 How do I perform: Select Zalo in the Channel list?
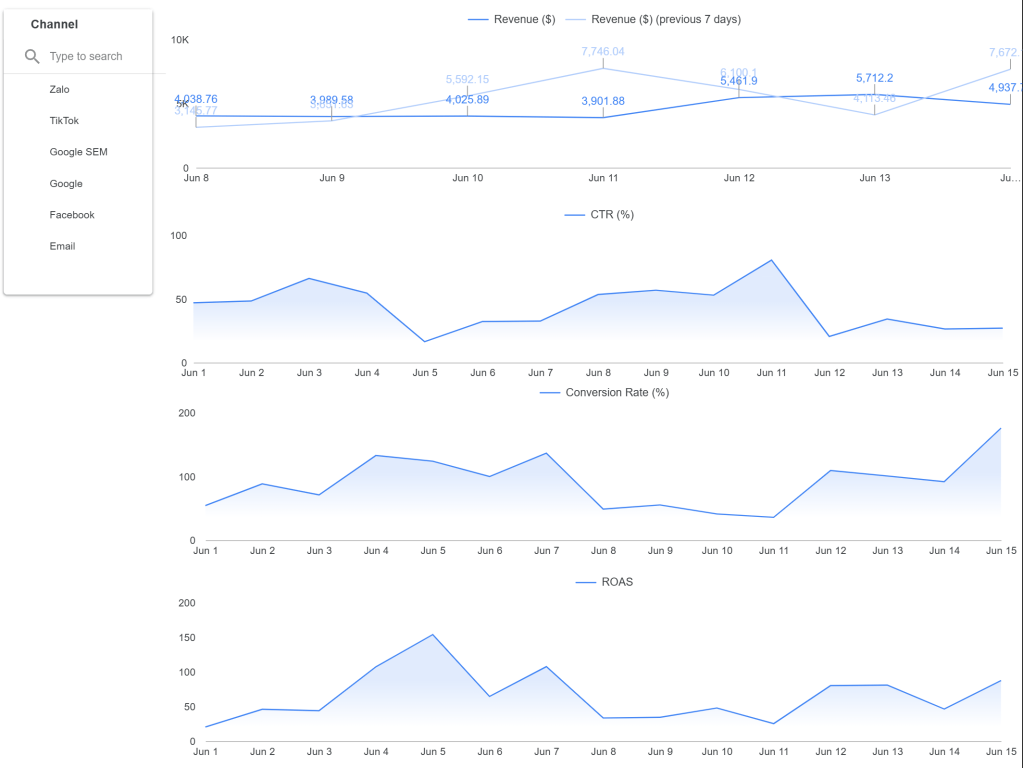[60, 90]
